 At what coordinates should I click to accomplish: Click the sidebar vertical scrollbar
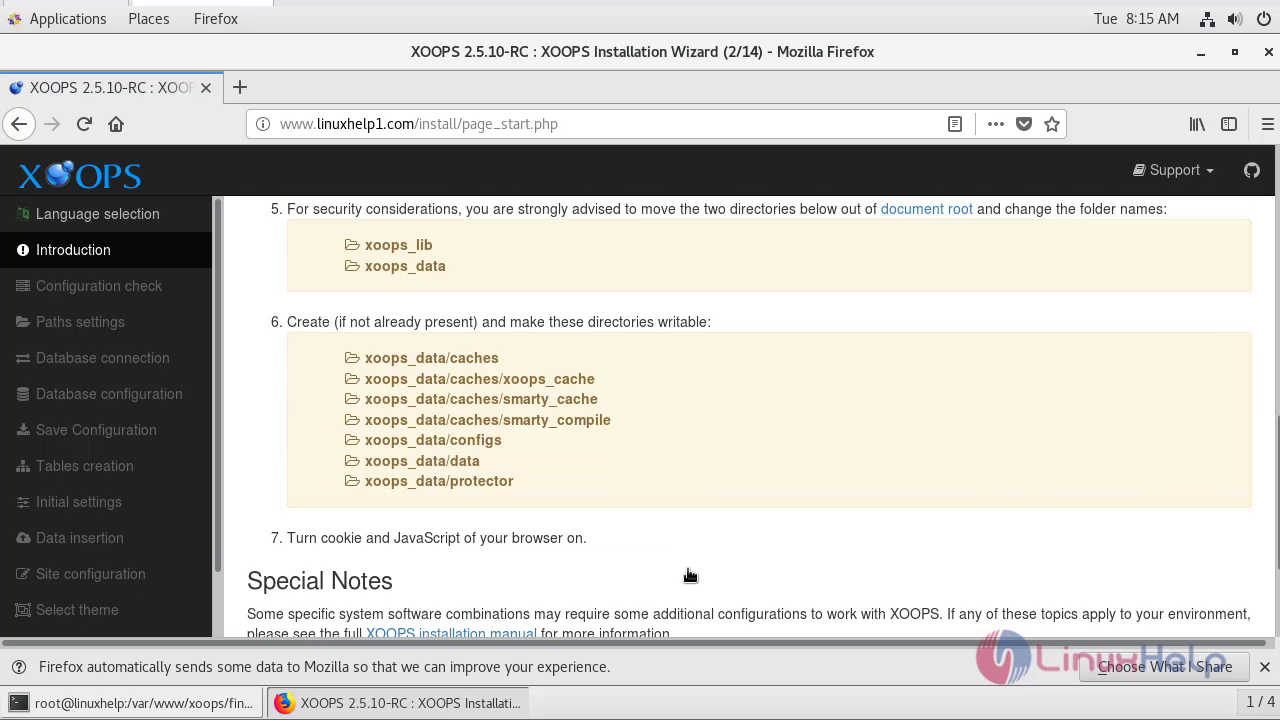[x=217, y=385]
